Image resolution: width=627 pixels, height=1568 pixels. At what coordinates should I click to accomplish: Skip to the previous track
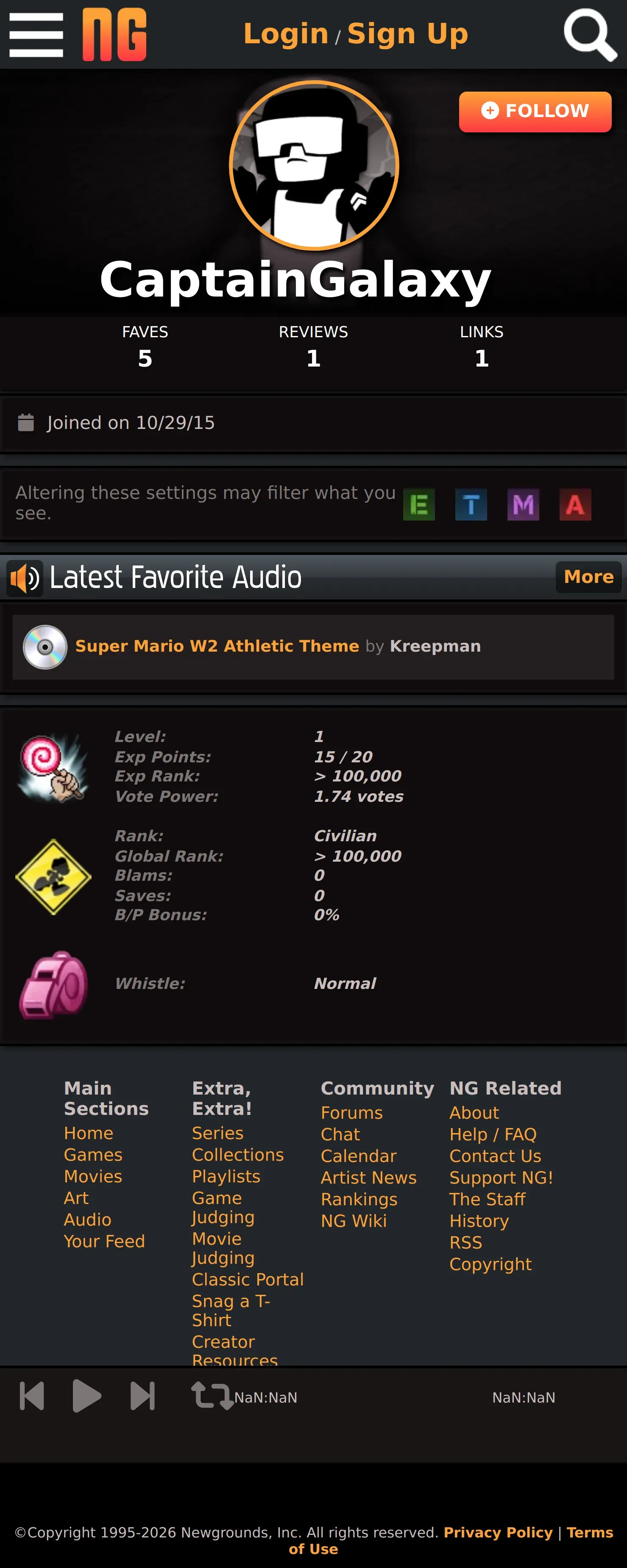(x=32, y=1396)
